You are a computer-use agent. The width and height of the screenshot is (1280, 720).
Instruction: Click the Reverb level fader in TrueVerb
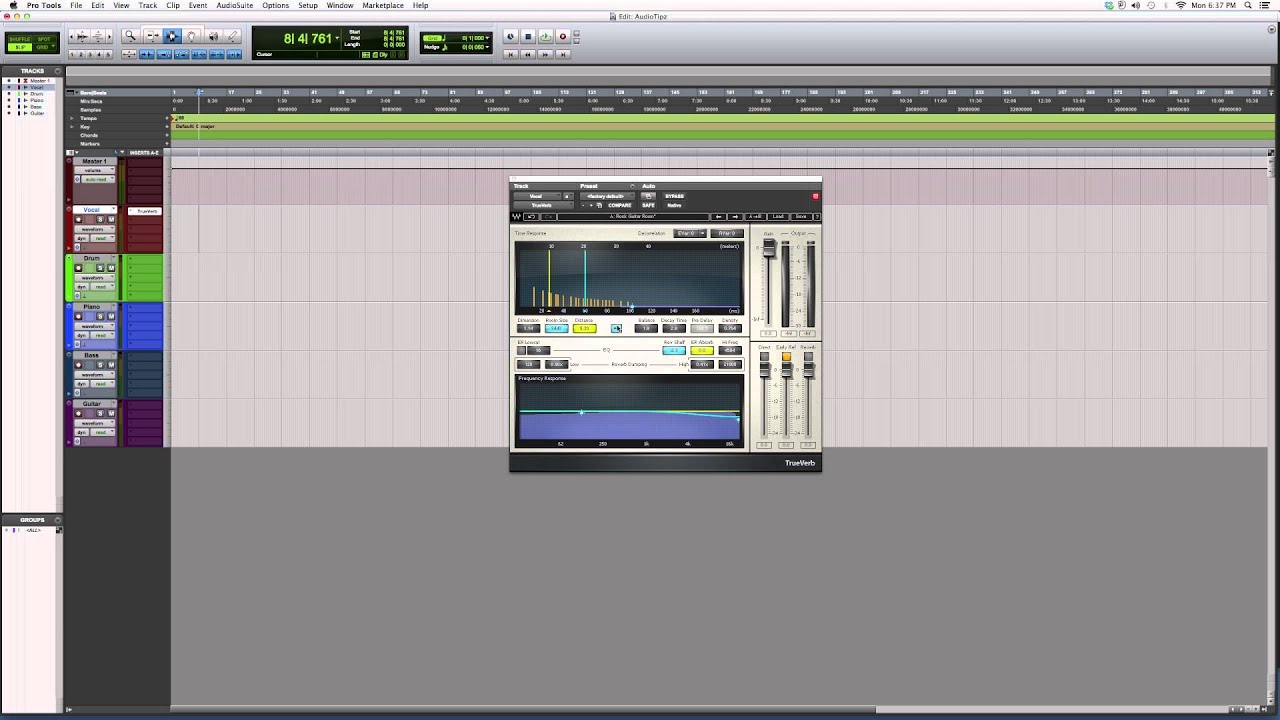pos(808,370)
